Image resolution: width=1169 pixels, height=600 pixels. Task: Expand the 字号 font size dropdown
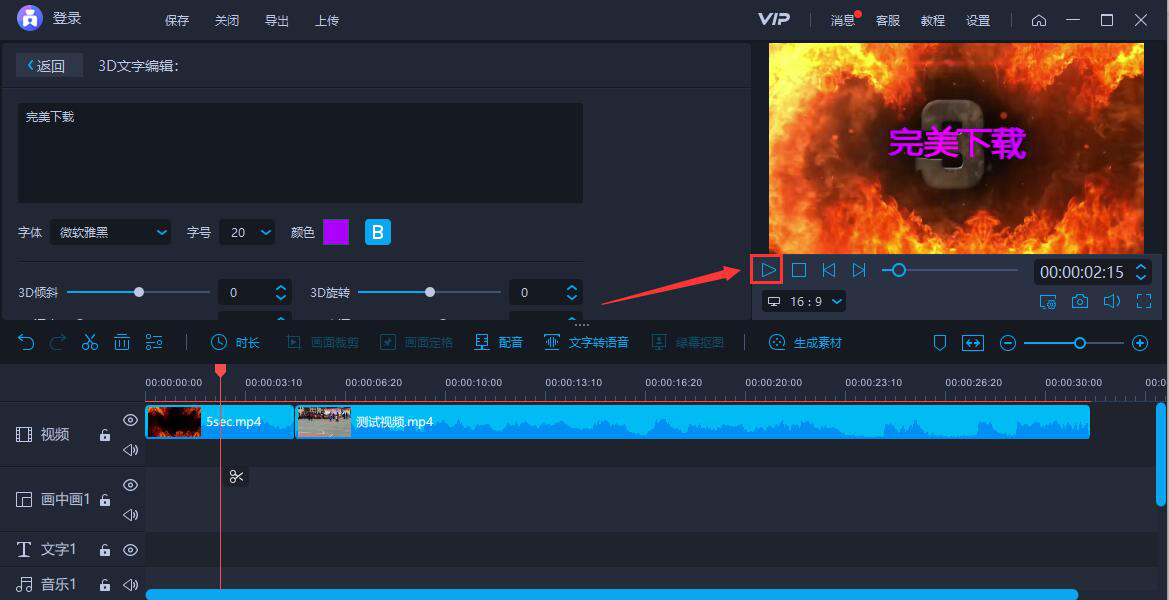(x=247, y=232)
